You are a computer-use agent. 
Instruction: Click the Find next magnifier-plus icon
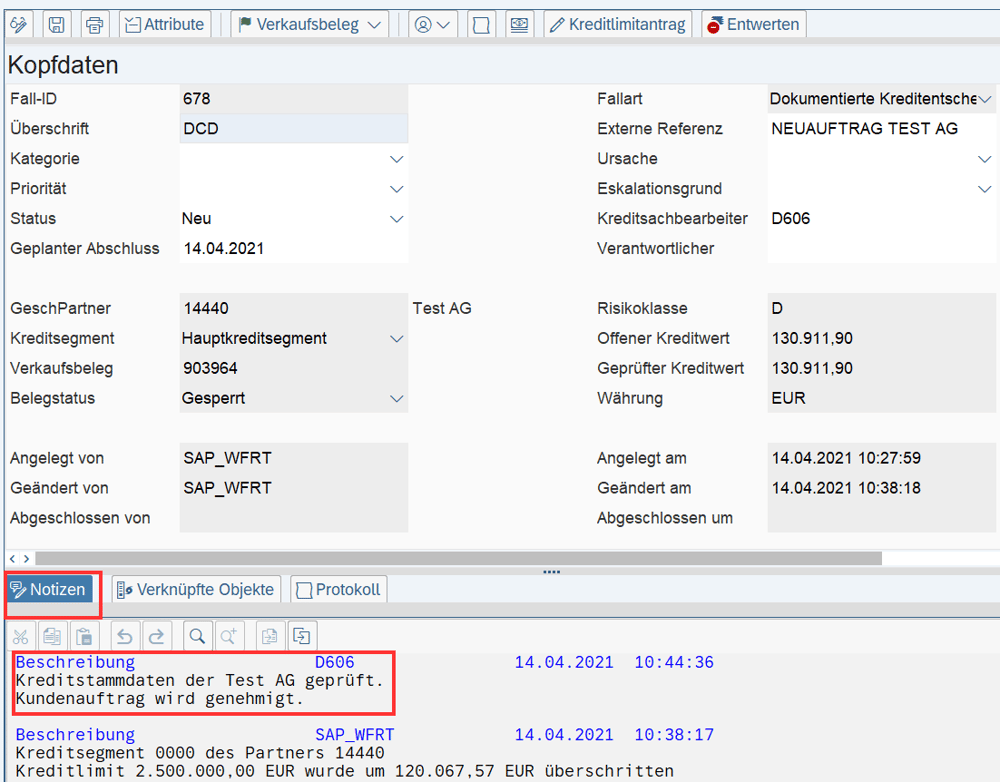pyautogui.click(x=229, y=636)
